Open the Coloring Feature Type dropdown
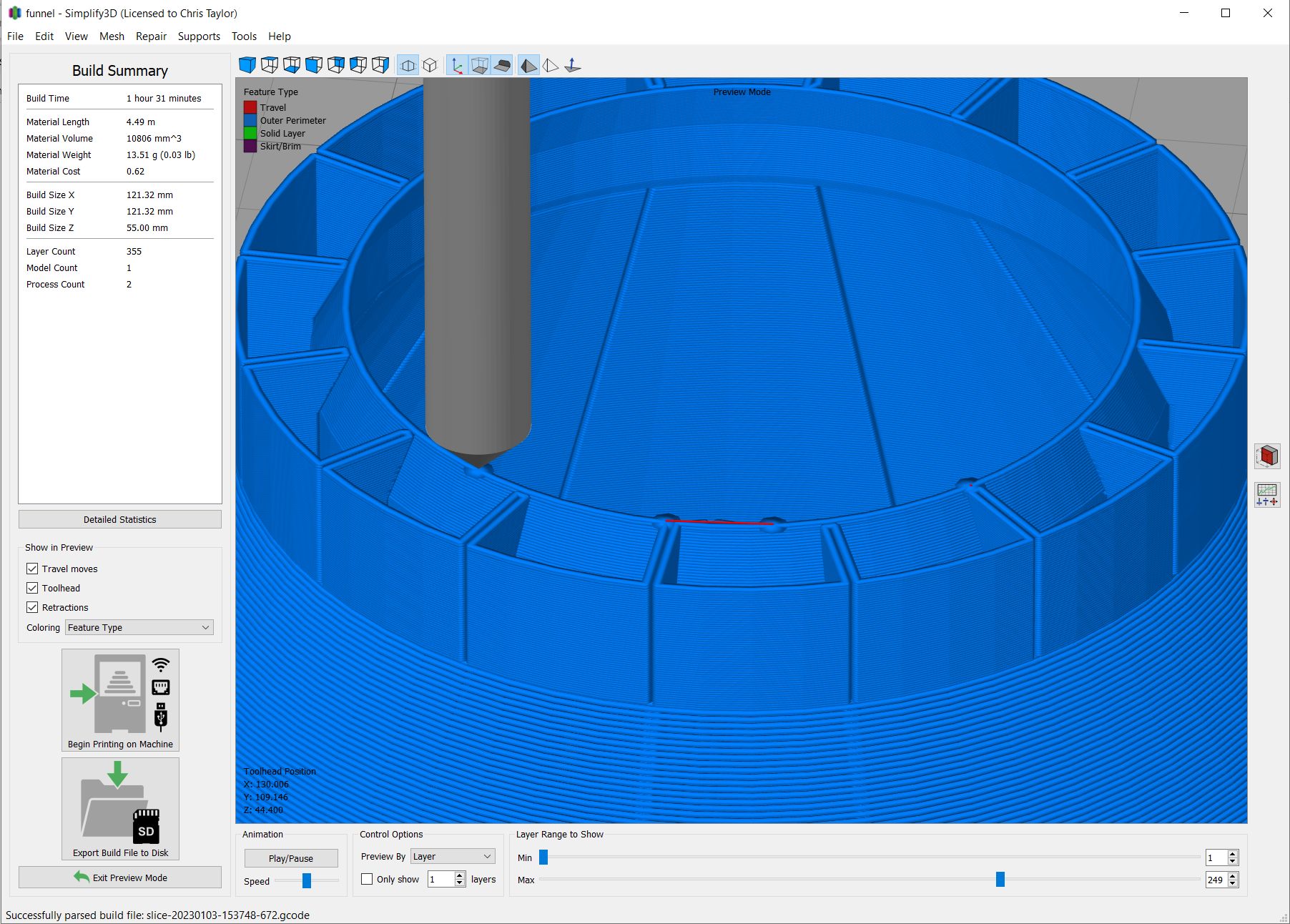Screen dimensions: 1290x924 click(139, 627)
